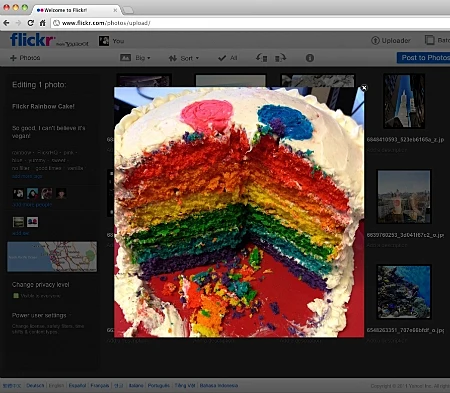Click the 'add more tags' link
Screen dimensions: 450x393
tap(27, 176)
